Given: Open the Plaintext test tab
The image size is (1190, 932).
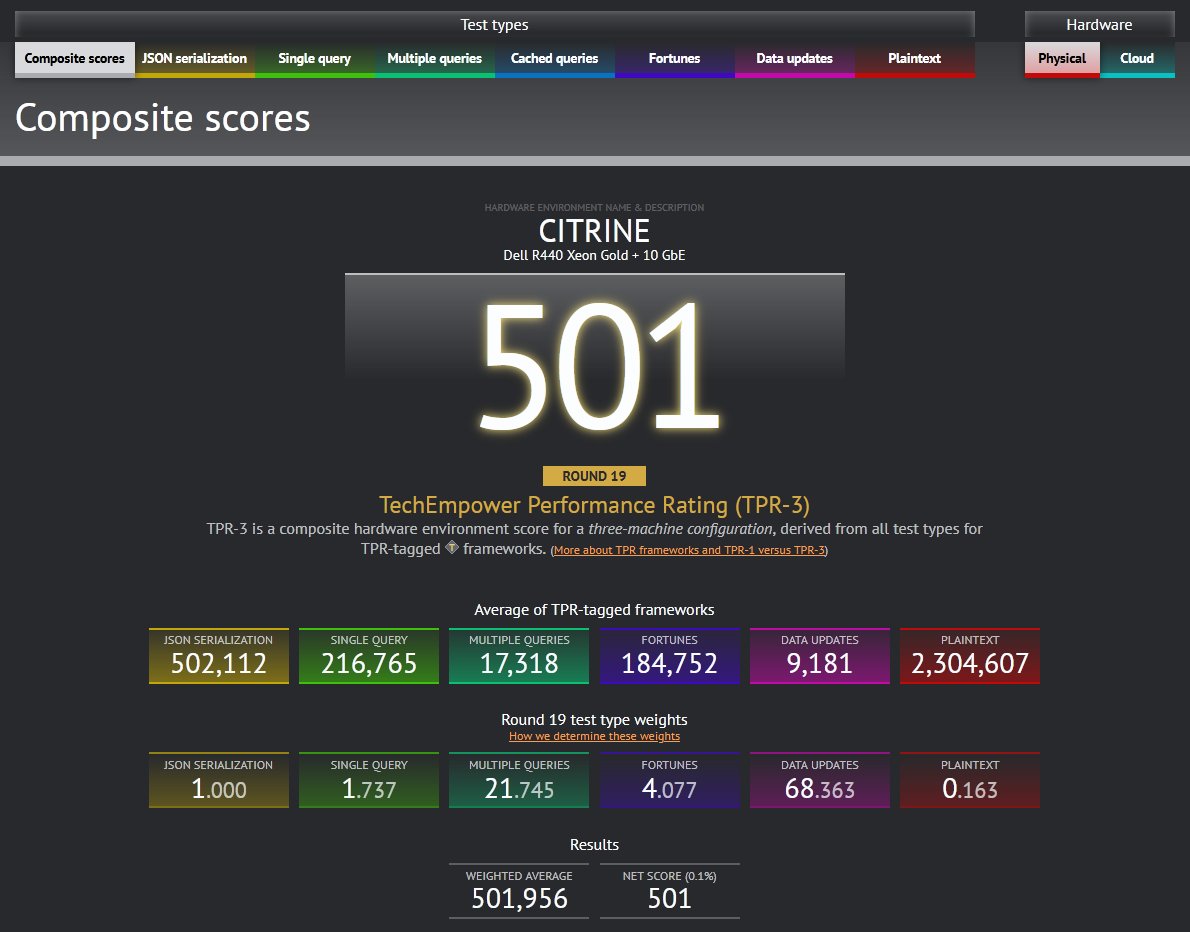Looking at the screenshot, I should click(x=914, y=59).
